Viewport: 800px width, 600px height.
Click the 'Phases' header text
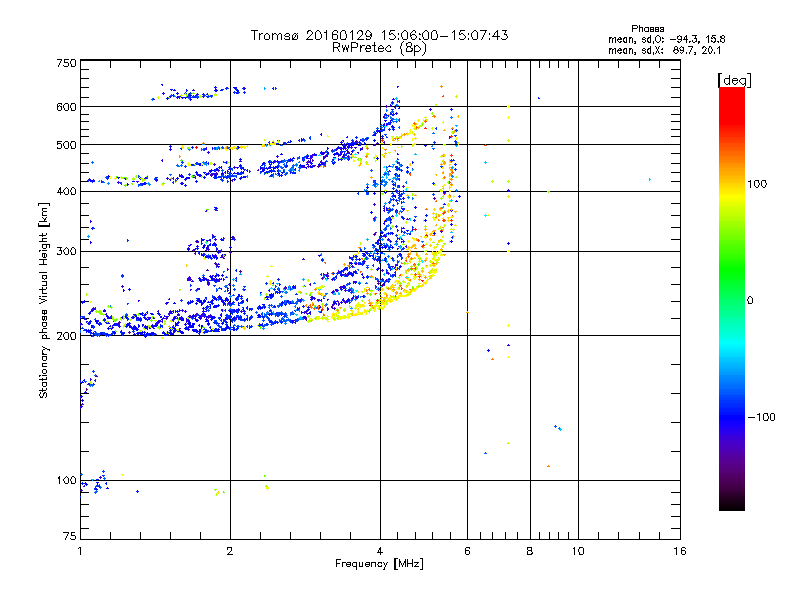647,29
